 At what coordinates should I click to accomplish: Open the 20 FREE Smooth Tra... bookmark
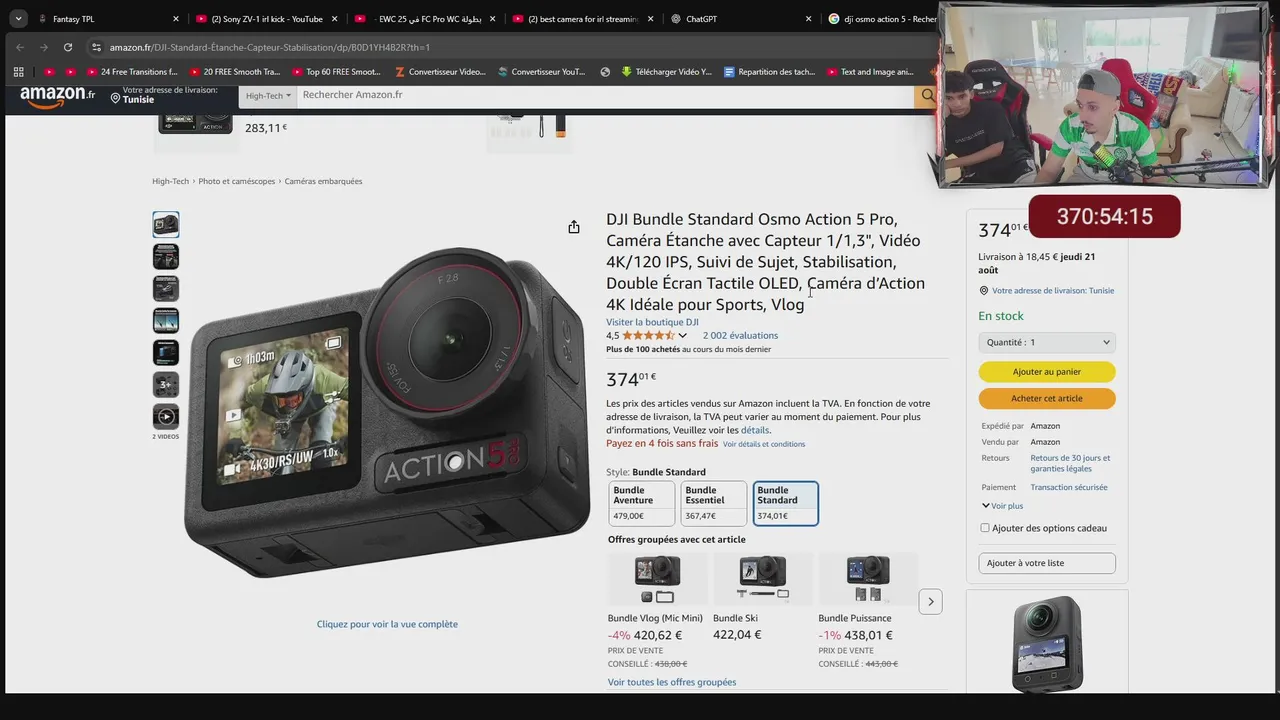tap(235, 72)
